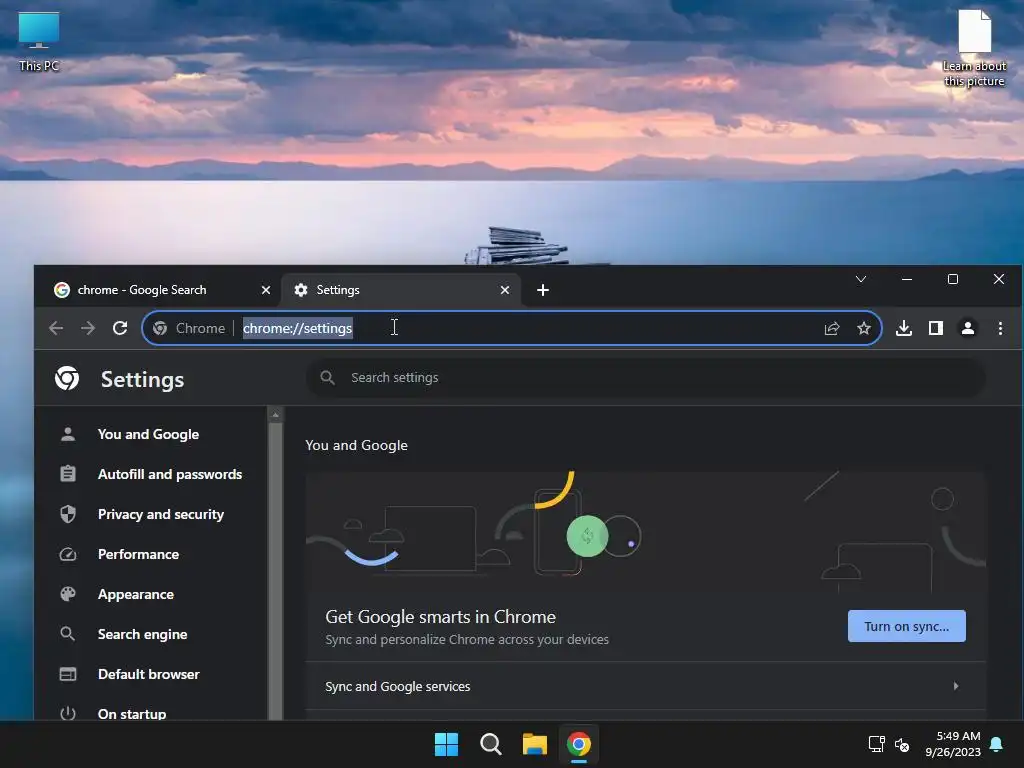Click the forward navigation arrow

pos(88,328)
